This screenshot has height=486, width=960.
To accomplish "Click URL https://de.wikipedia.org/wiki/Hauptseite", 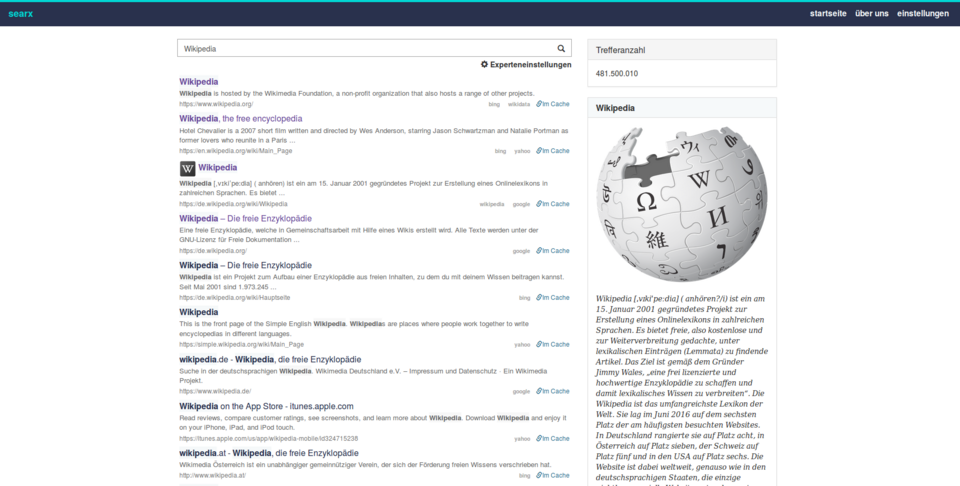I will pos(234,297).
